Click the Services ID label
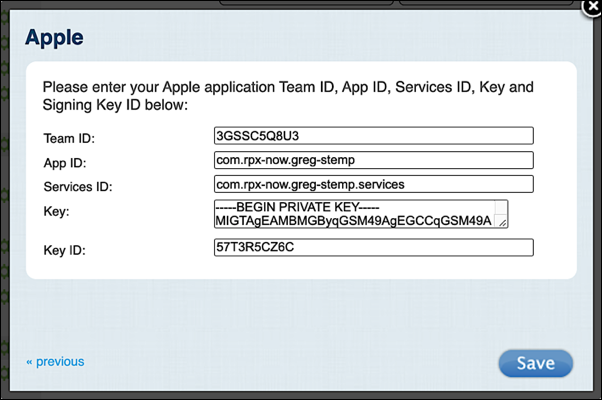This screenshot has width=602, height=400. (x=78, y=186)
